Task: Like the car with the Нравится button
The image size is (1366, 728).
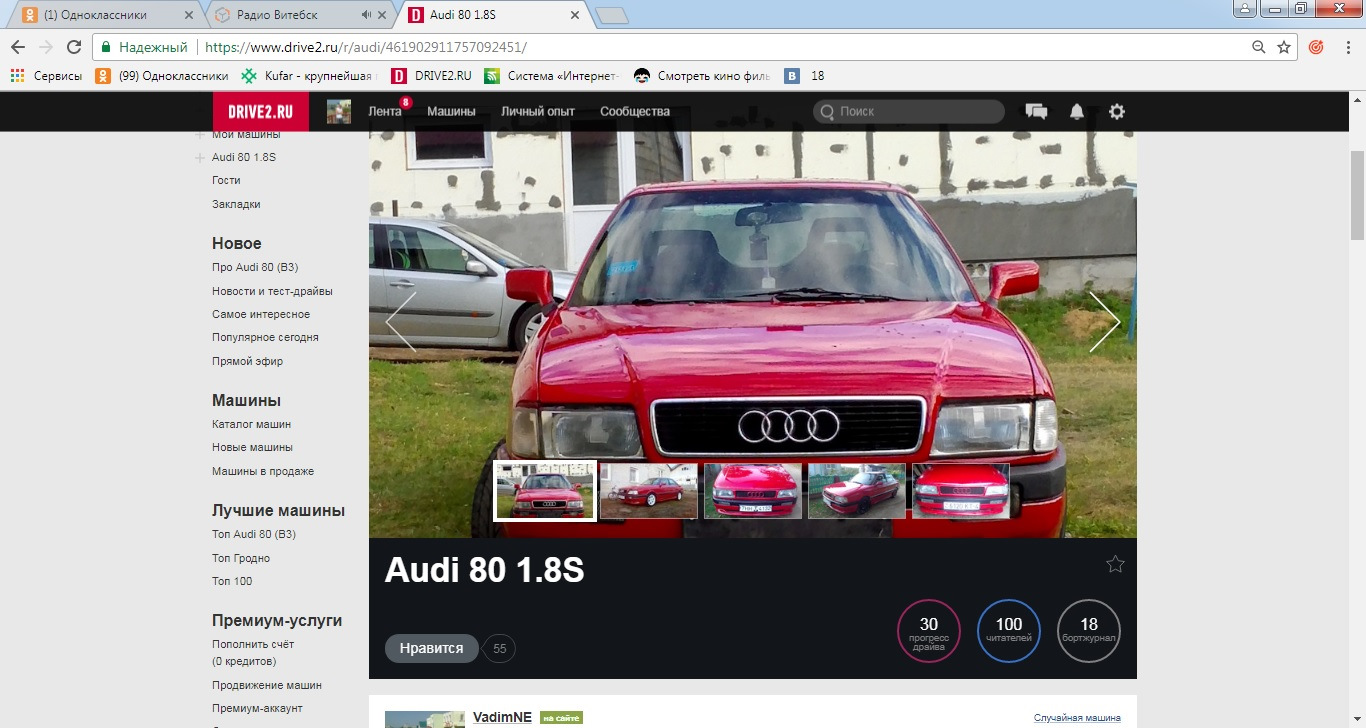Action: 432,648
